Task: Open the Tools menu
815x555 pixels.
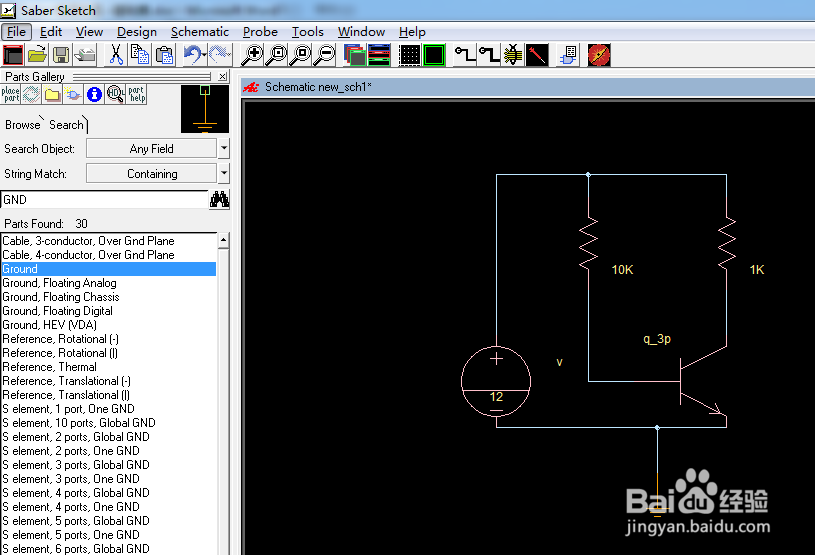Action: (x=308, y=32)
